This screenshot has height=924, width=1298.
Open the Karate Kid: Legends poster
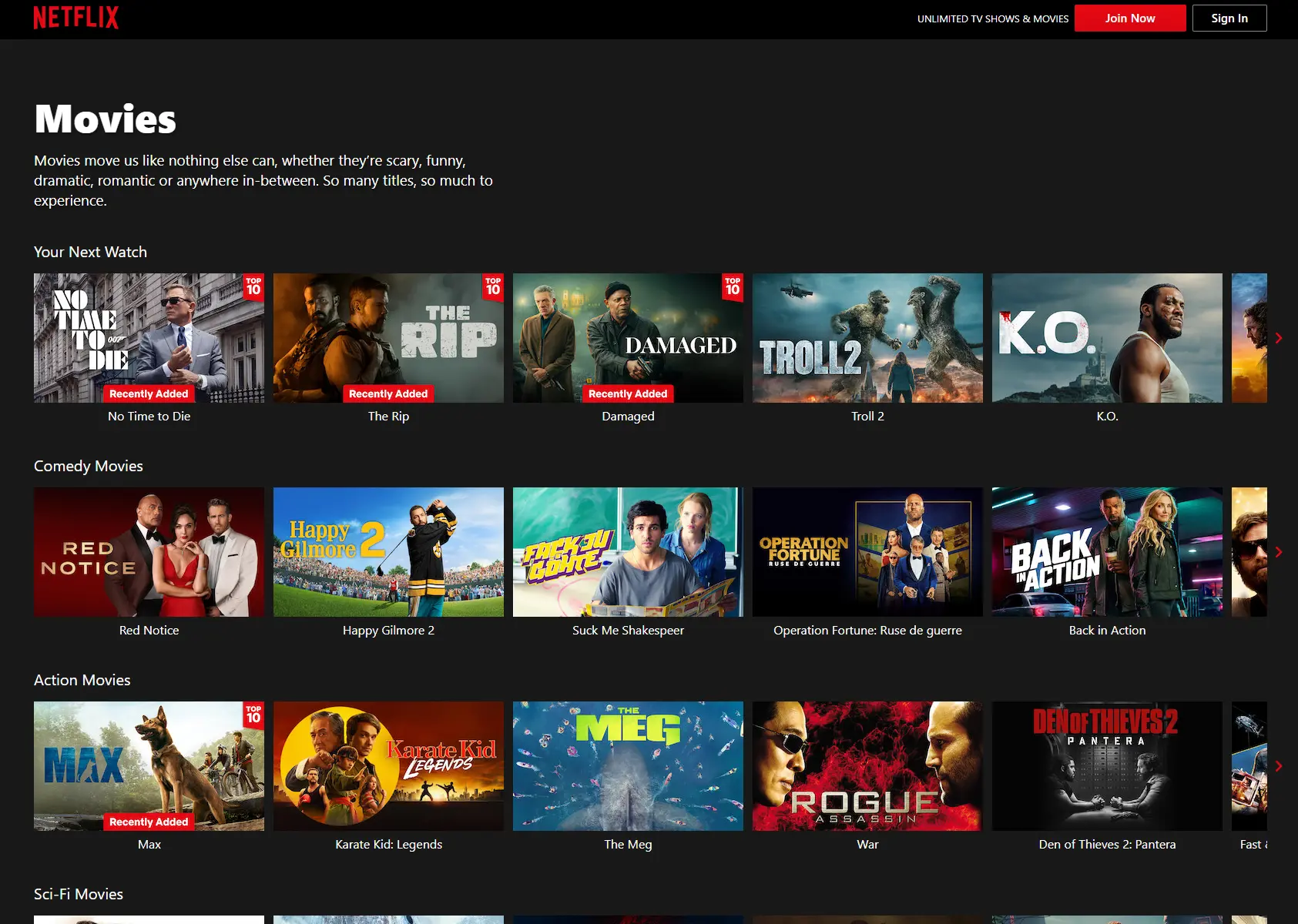(388, 766)
